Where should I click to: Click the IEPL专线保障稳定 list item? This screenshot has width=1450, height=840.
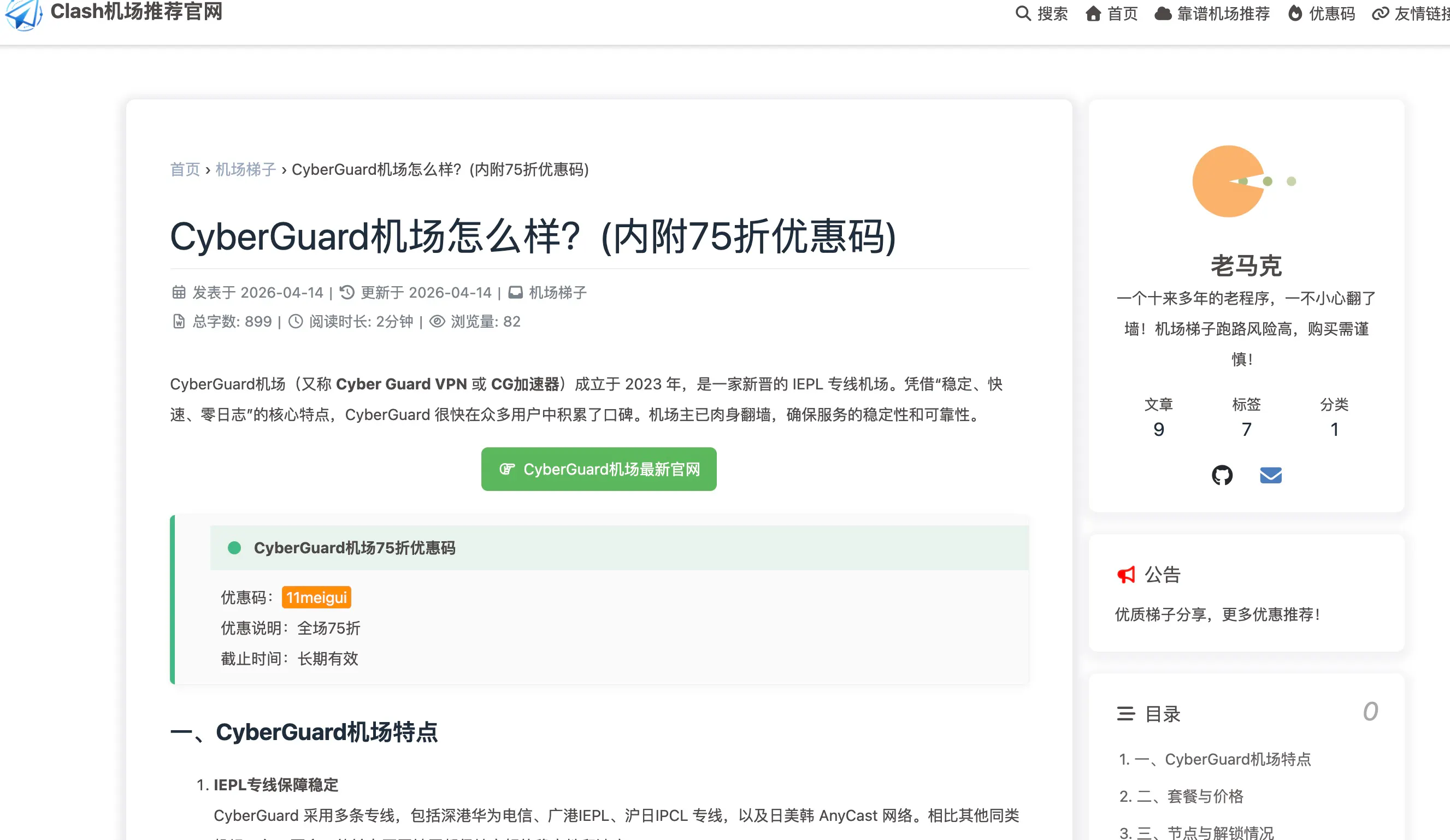point(275,785)
